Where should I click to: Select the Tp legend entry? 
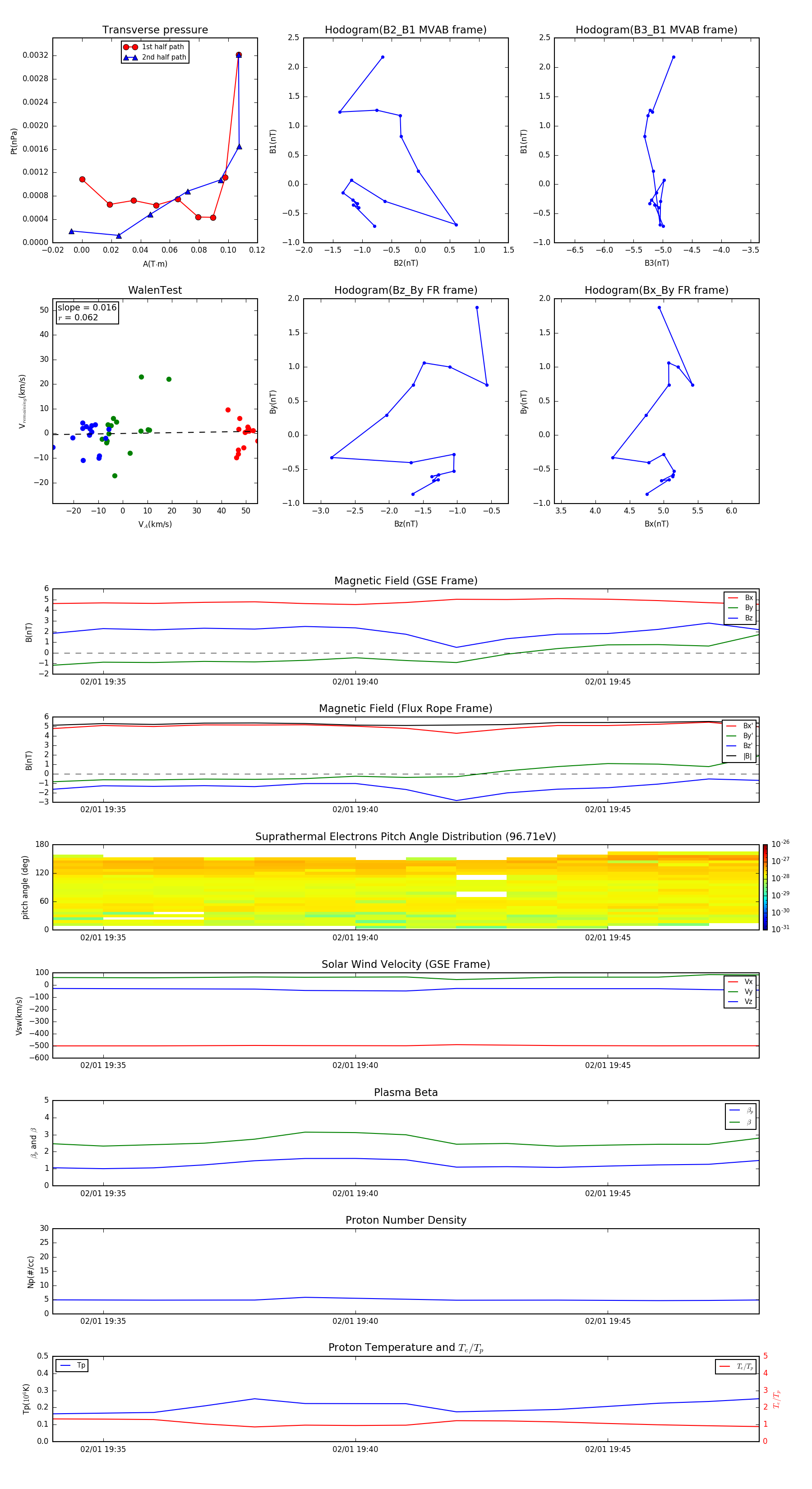coord(72,1366)
